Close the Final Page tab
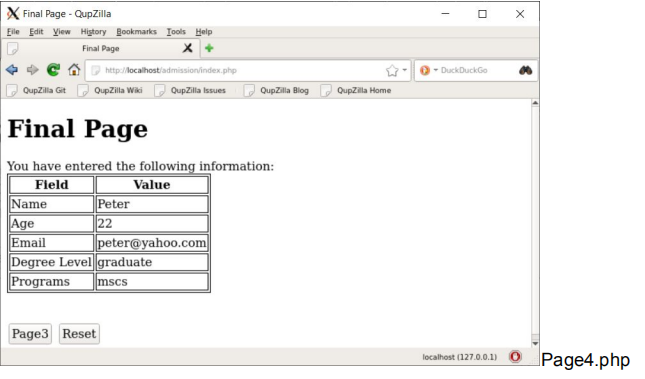645x379 pixels. (x=188, y=48)
